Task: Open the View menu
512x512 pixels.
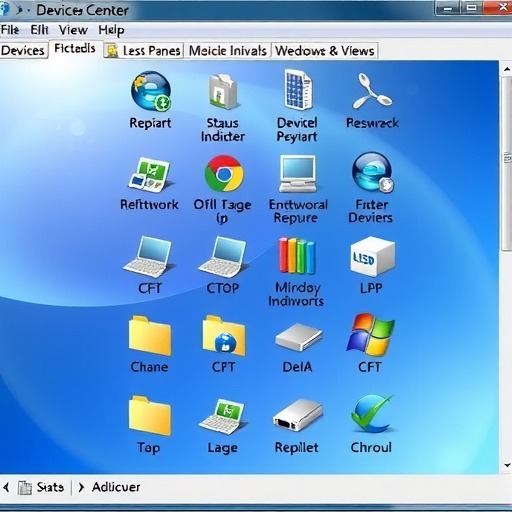Action: (x=73, y=30)
